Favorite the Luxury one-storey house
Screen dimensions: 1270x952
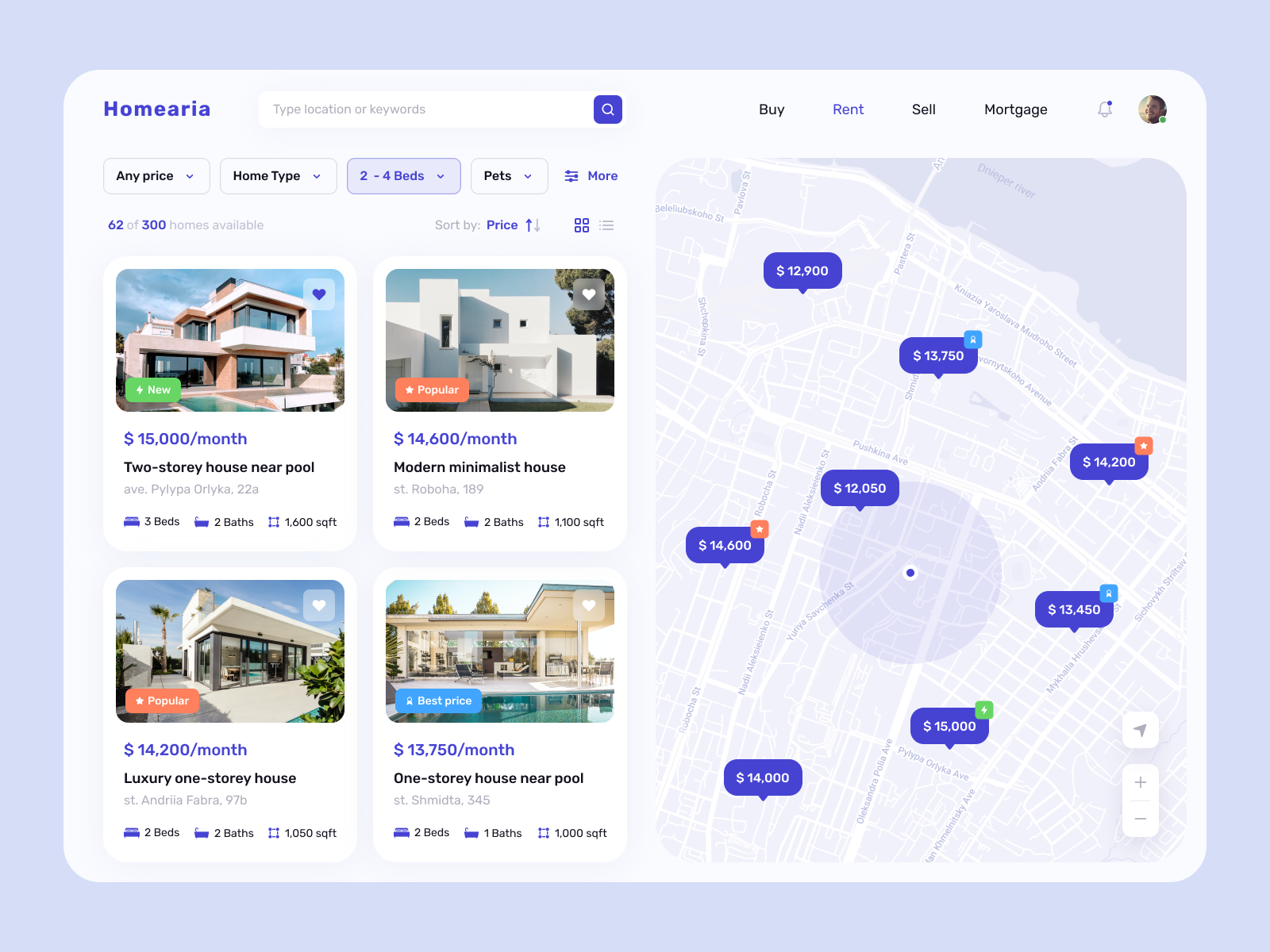(319, 605)
